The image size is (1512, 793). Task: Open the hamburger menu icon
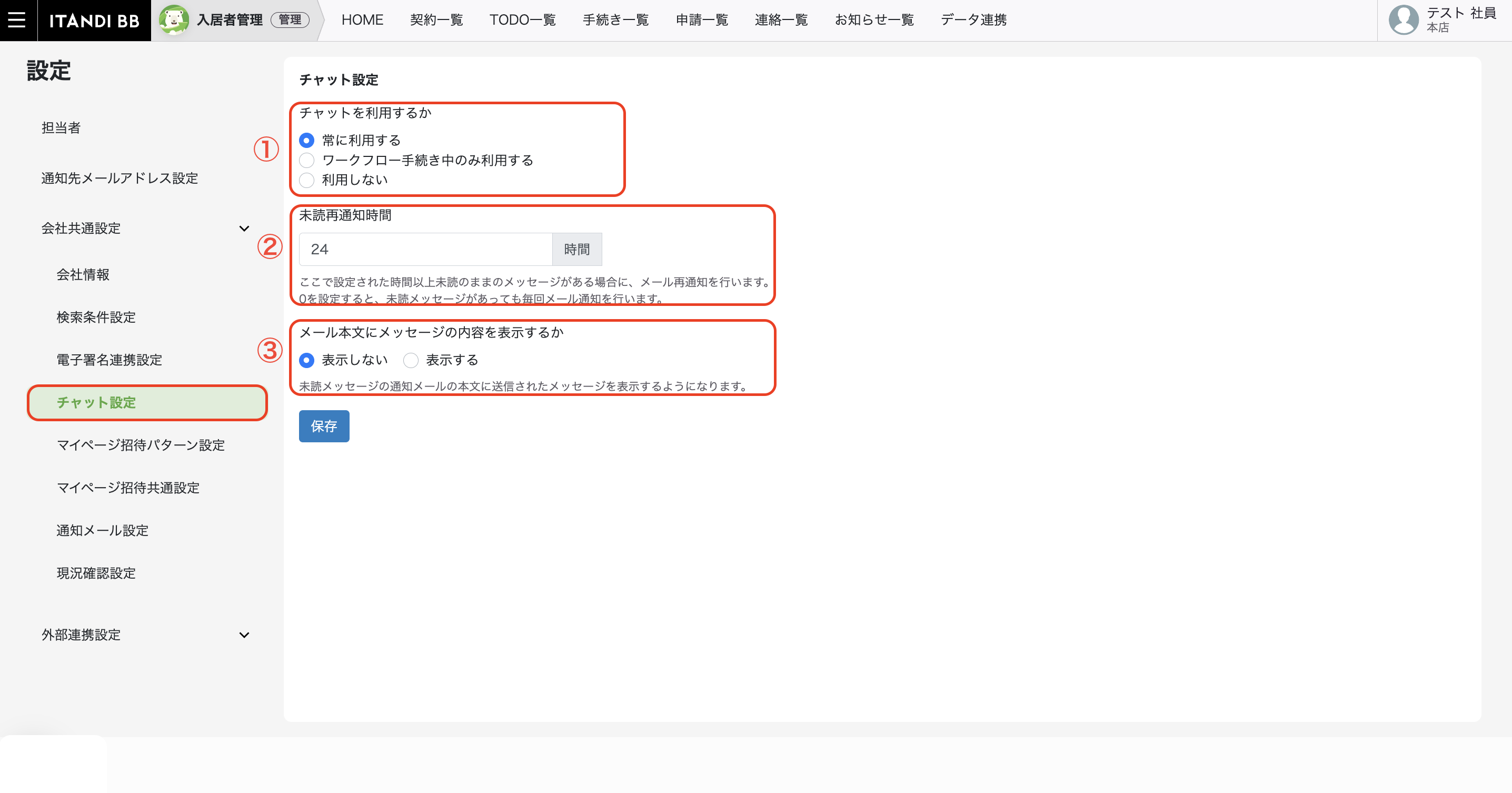pyautogui.click(x=17, y=20)
